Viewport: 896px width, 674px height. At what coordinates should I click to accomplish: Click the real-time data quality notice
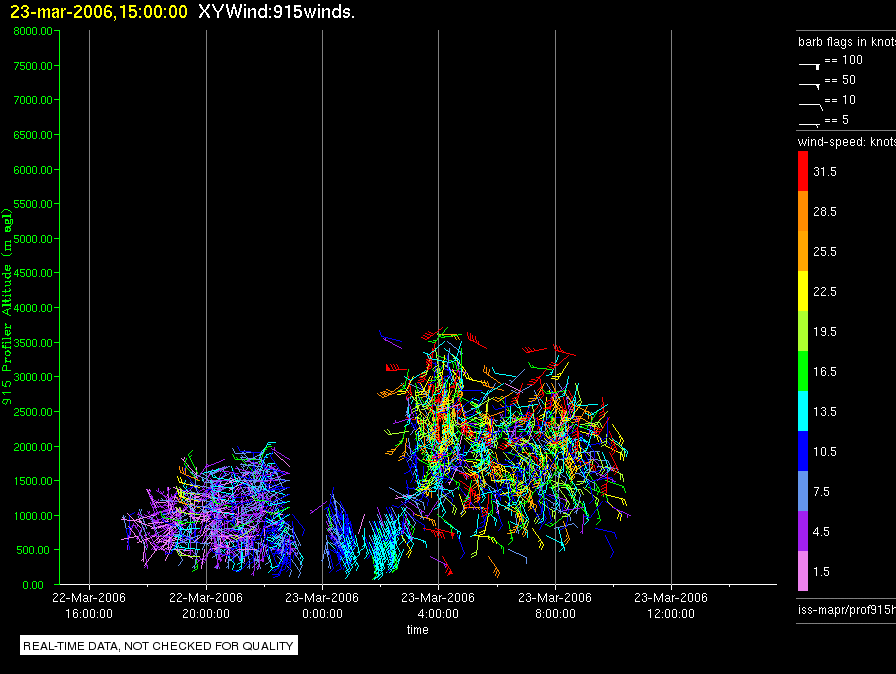tap(159, 645)
